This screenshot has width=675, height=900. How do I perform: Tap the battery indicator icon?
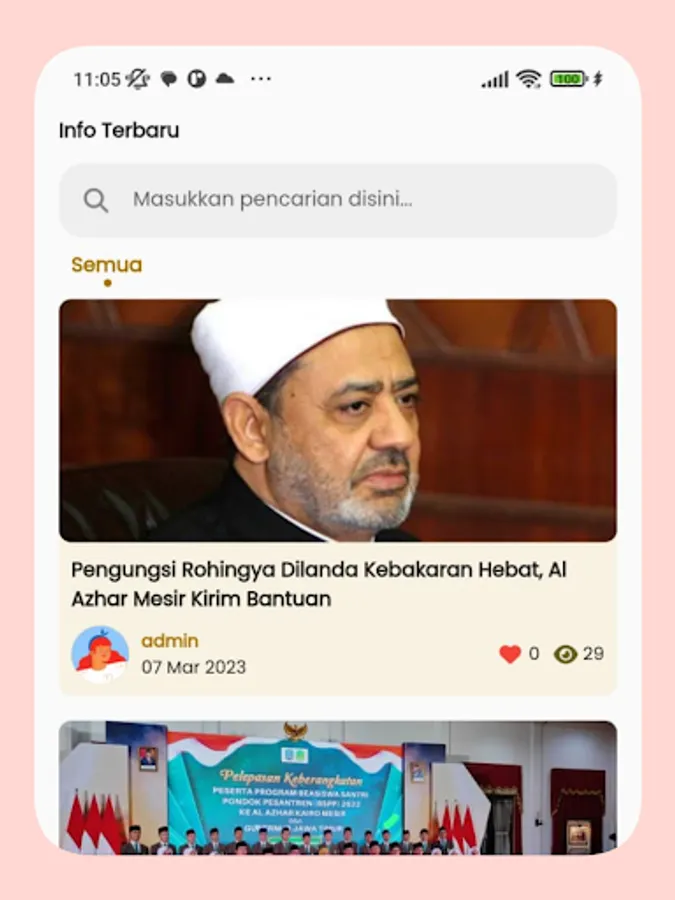568,79
